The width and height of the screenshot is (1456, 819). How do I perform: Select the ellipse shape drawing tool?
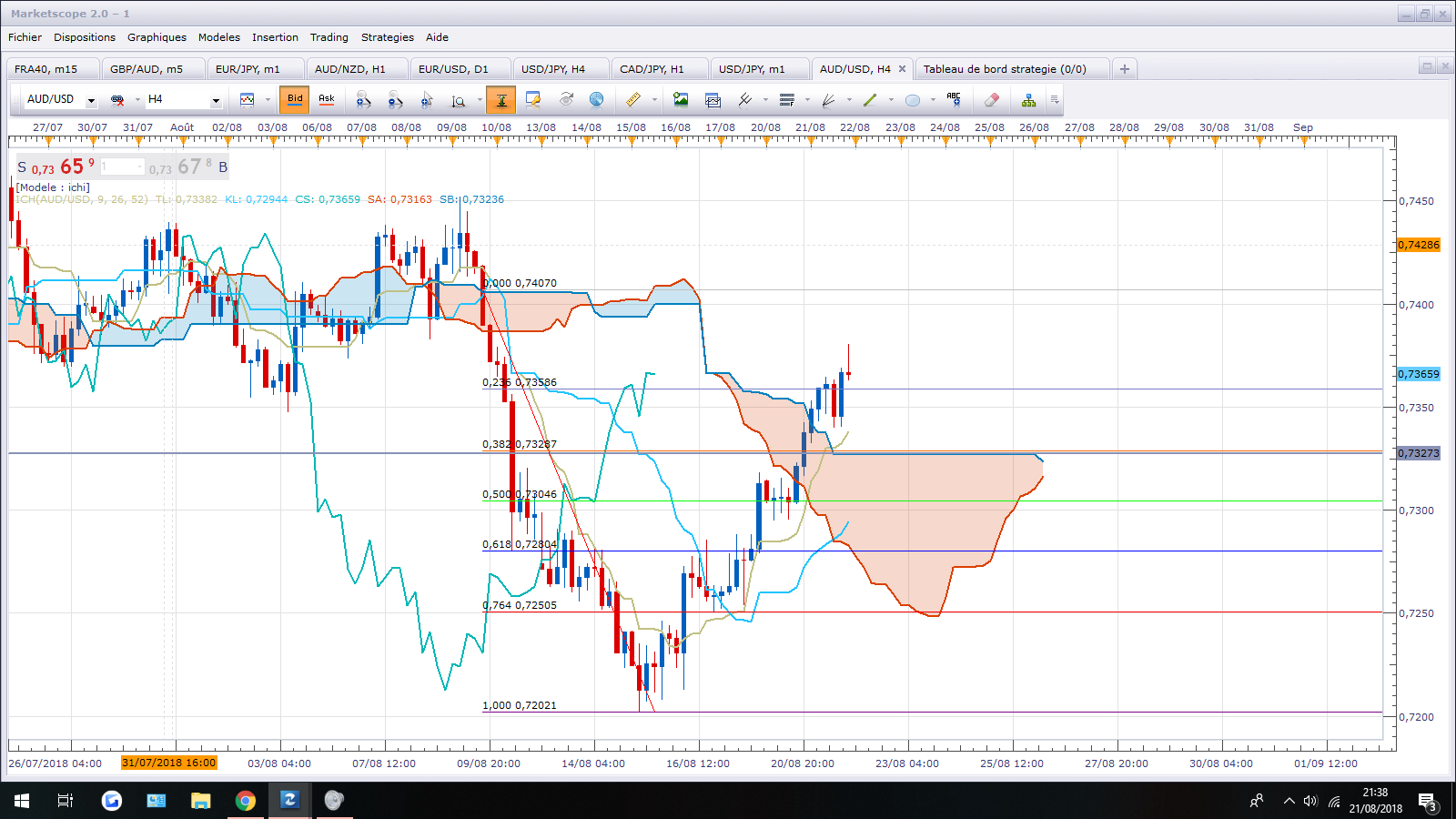pos(913,100)
